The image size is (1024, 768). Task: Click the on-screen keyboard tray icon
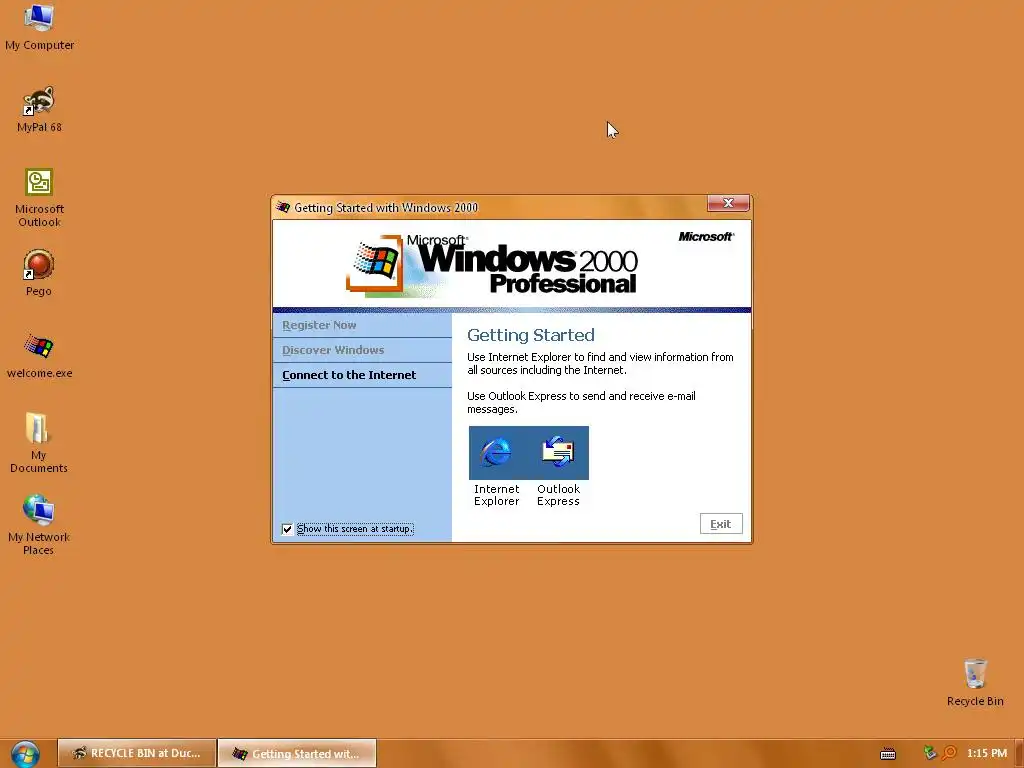click(x=888, y=754)
